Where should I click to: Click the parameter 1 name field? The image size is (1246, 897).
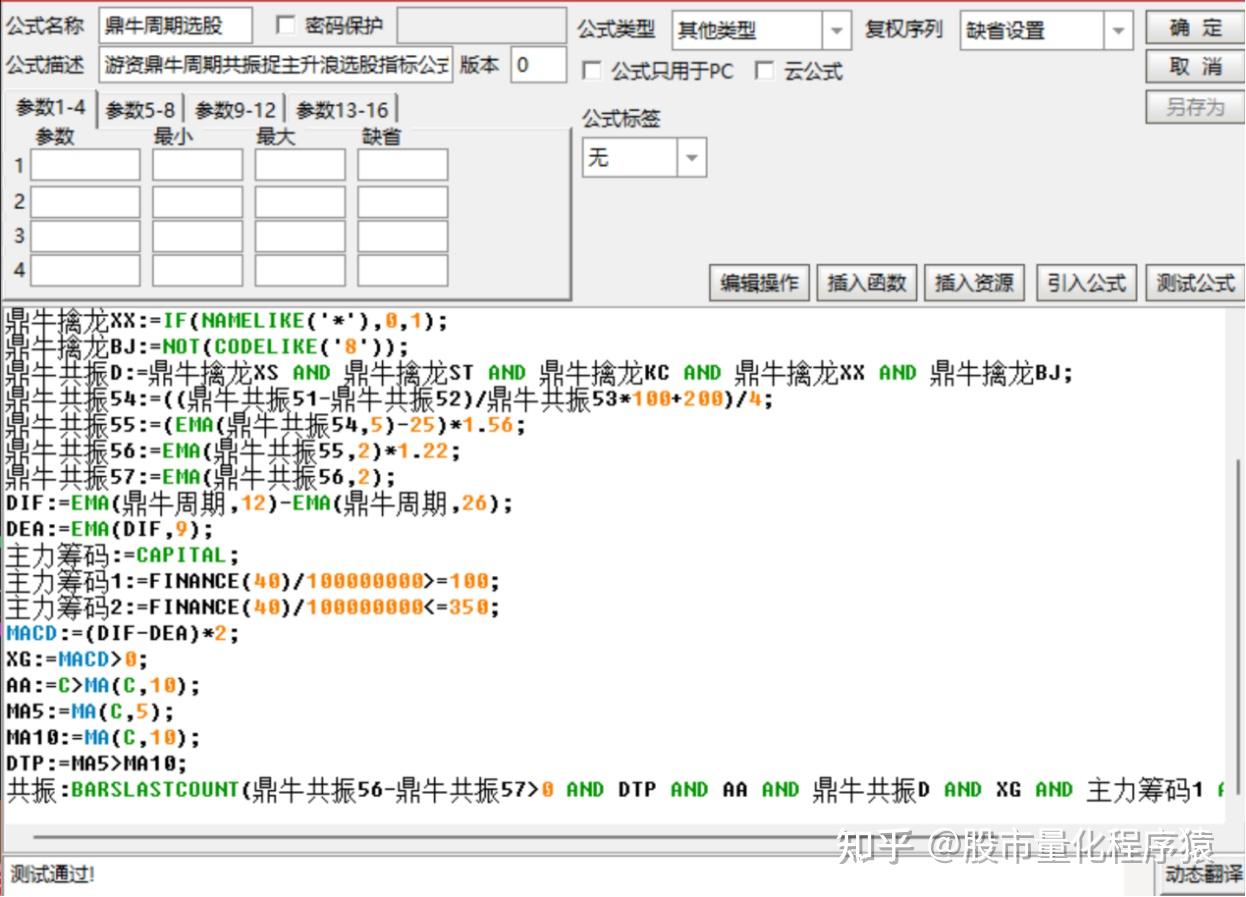(85, 165)
